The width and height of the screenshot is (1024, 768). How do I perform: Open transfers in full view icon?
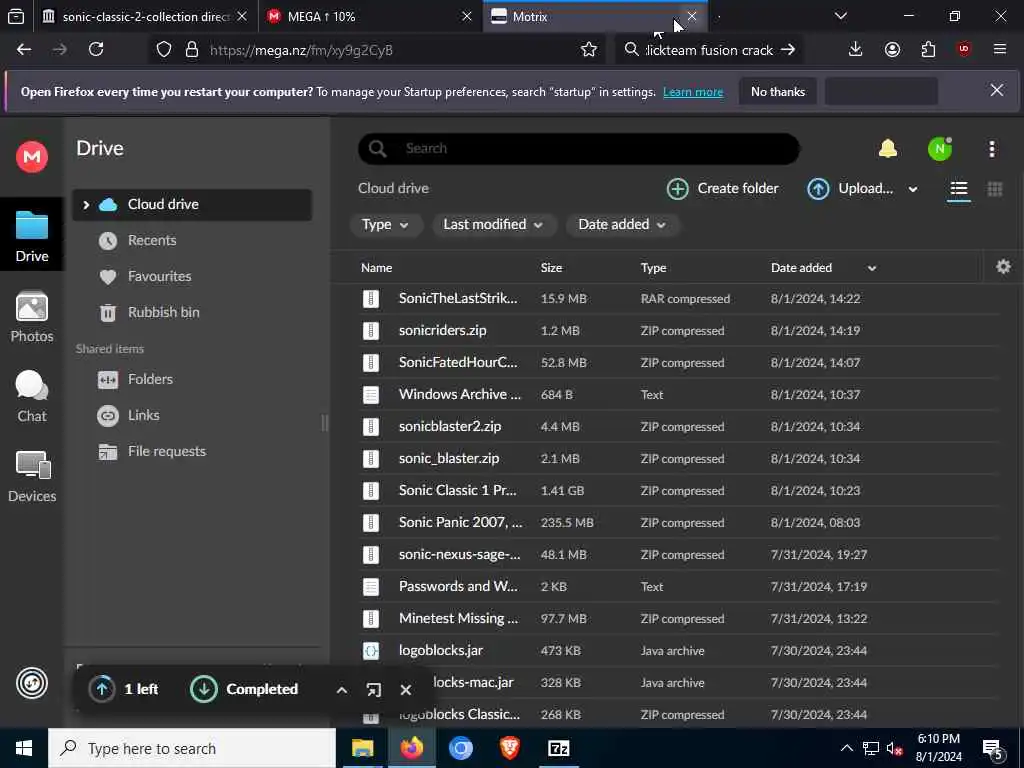(374, 690)
